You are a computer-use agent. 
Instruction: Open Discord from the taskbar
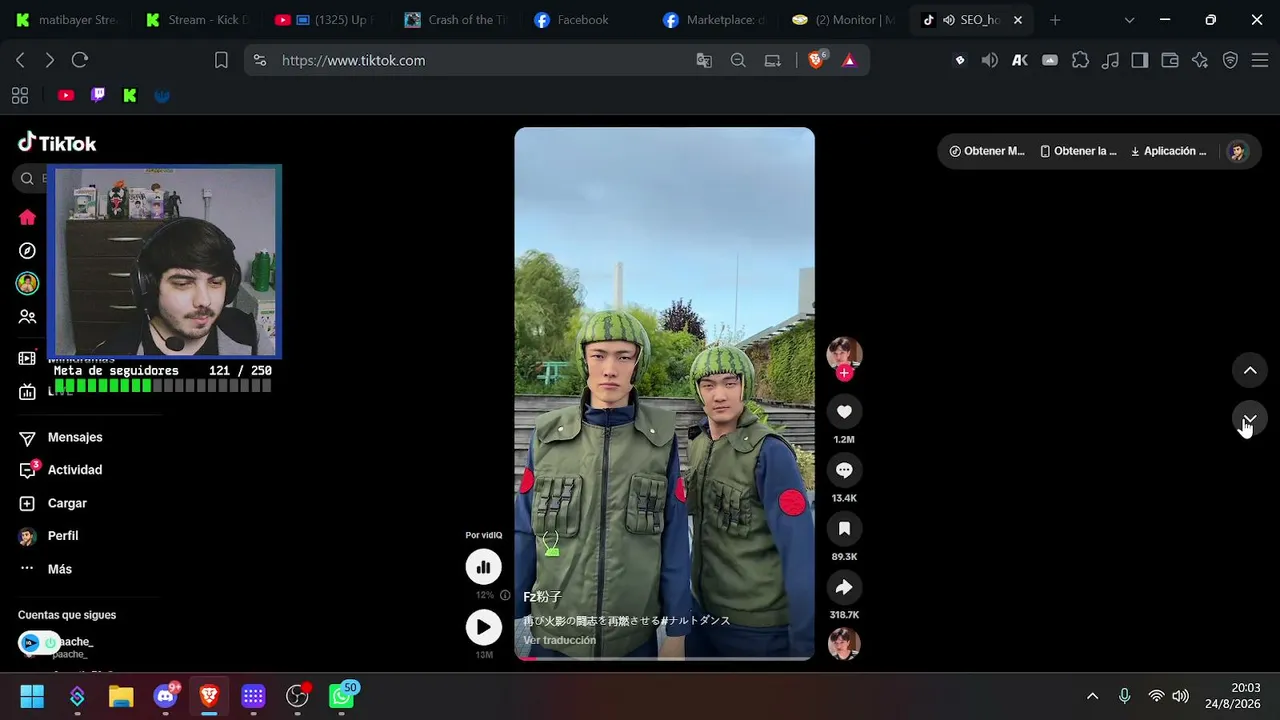(x=166, y=696)
